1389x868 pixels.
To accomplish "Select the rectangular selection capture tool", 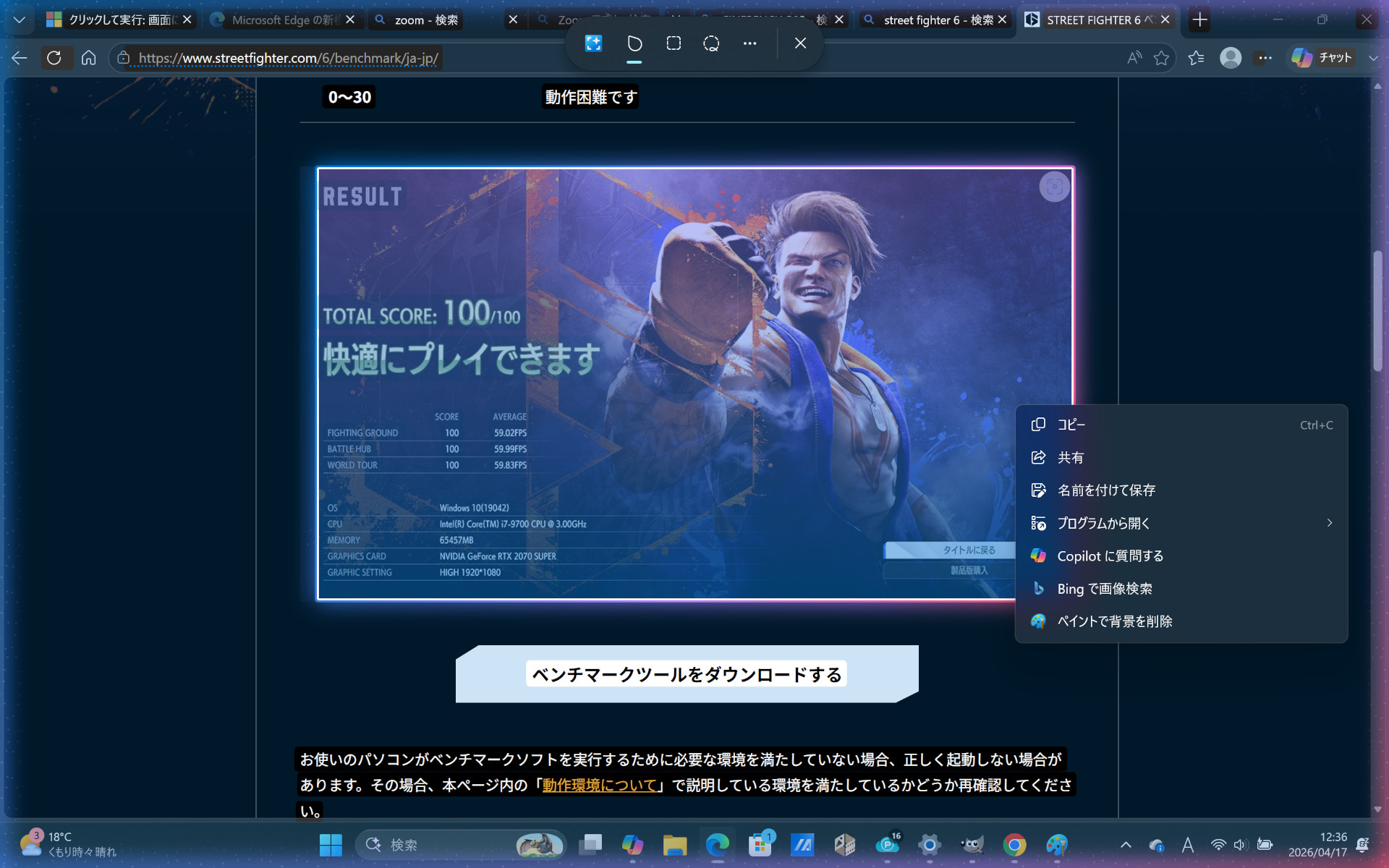I will [674, 43].
